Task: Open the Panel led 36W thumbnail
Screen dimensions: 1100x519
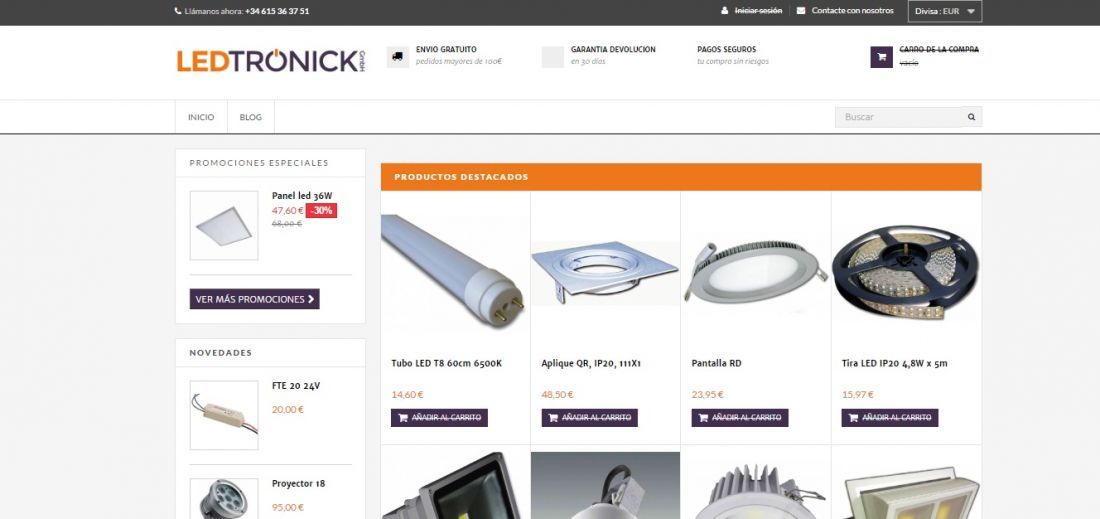Action: coord(224,225)
